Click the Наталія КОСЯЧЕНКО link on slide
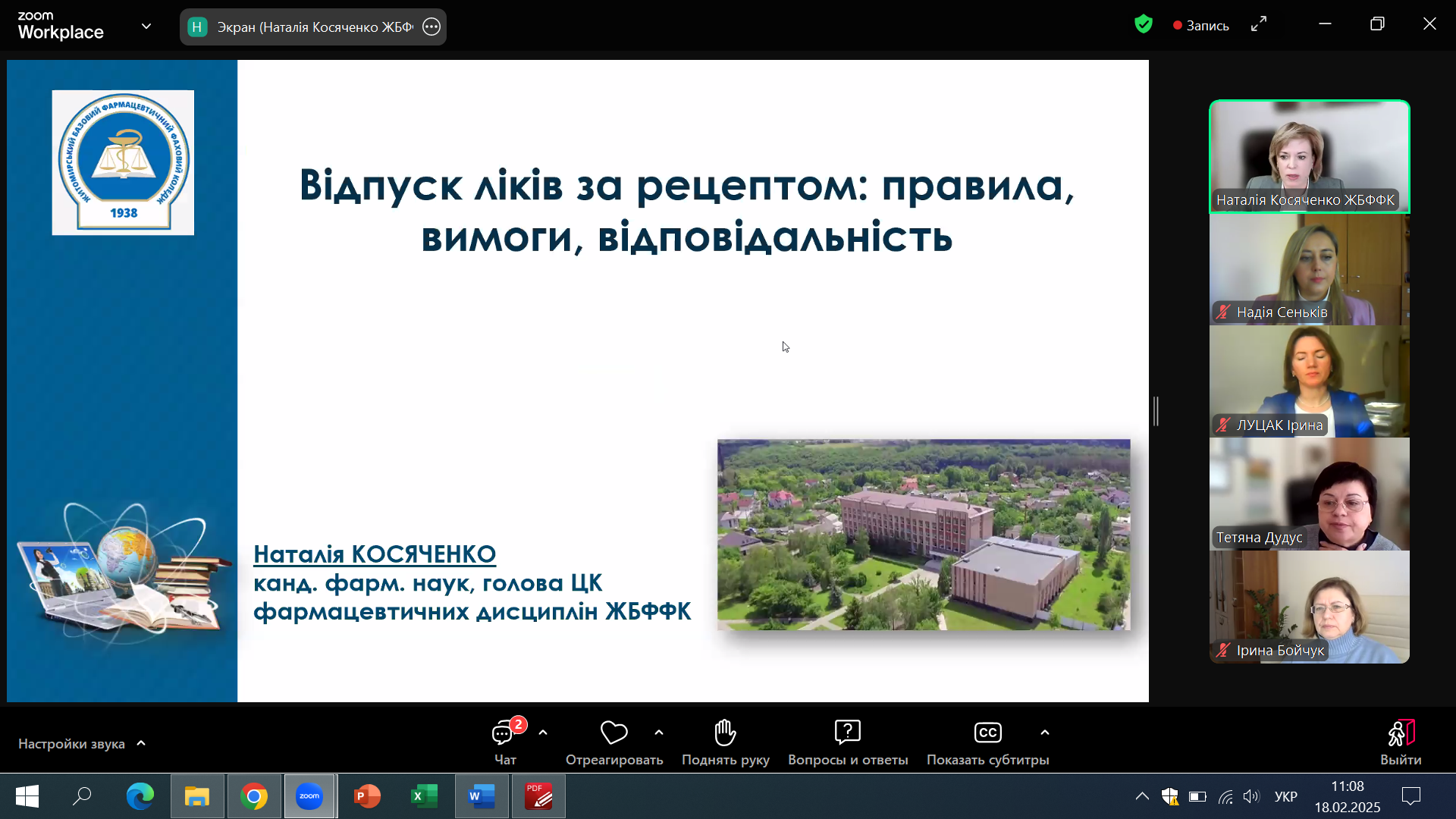The image size is (1456, 819). click(x=375, y=554)
